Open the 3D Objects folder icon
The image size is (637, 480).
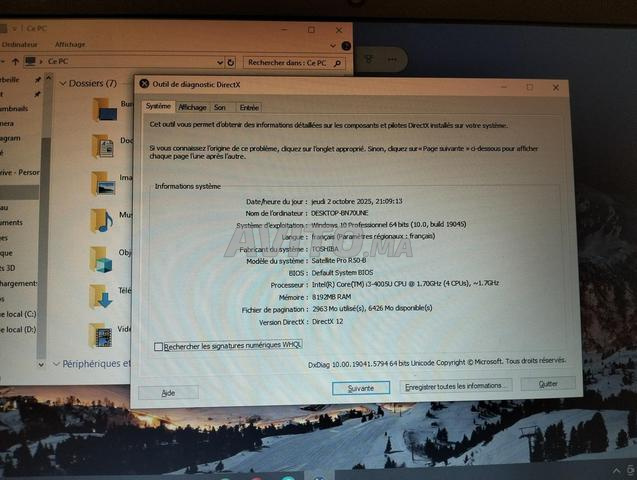click(101, 259)
